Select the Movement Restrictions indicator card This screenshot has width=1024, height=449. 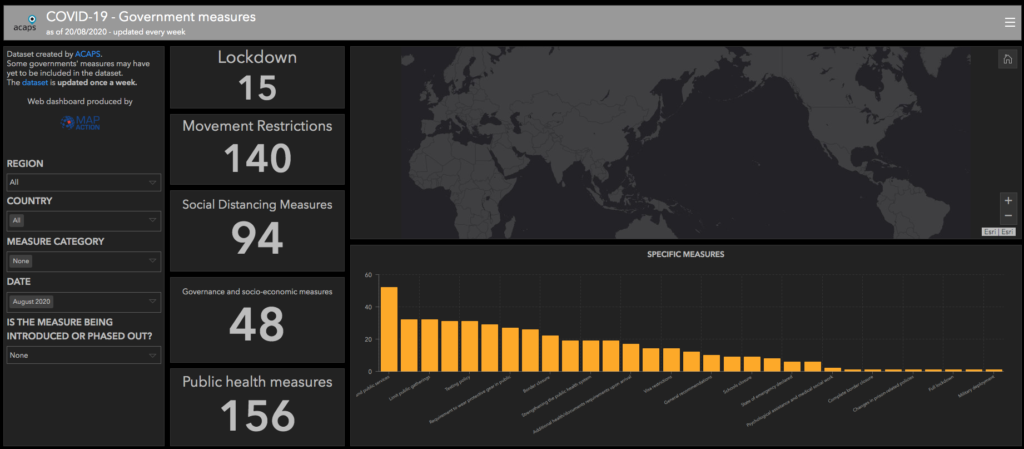click(x=257, y=148)
